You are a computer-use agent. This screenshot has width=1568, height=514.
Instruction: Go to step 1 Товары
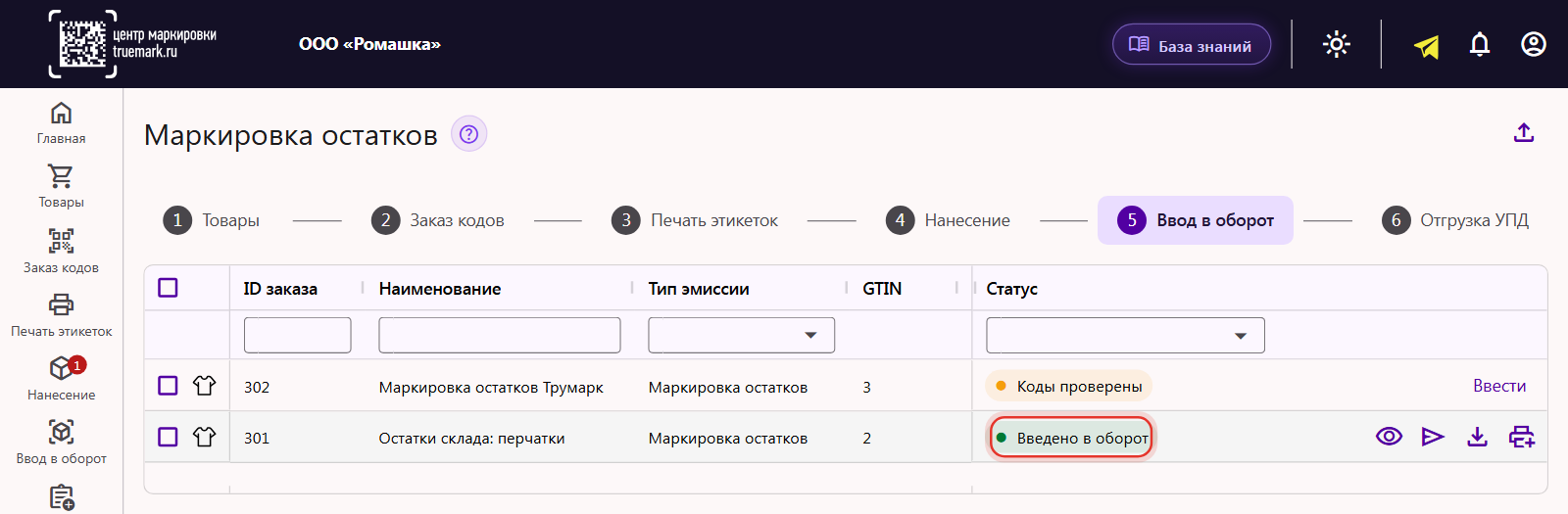[x=212, y=220]
